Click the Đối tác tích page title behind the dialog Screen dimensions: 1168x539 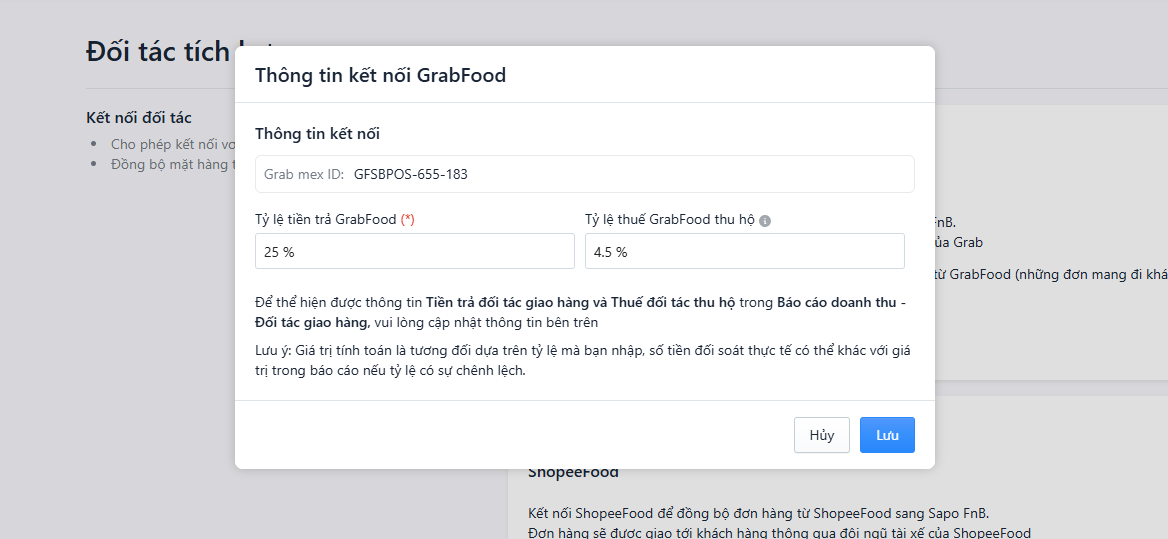(158, 51)
